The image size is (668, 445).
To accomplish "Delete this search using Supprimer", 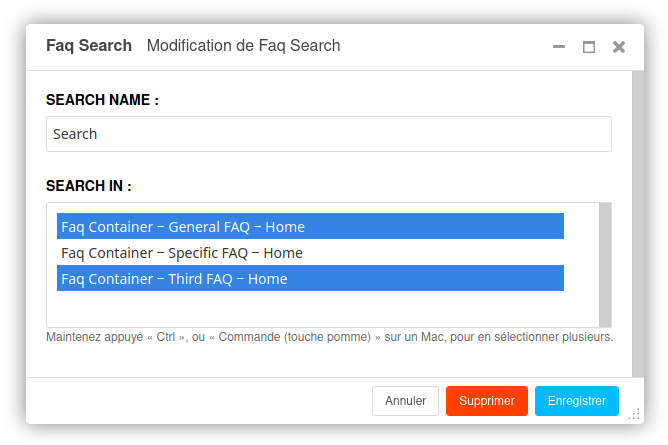I will (x=487, y=401).
